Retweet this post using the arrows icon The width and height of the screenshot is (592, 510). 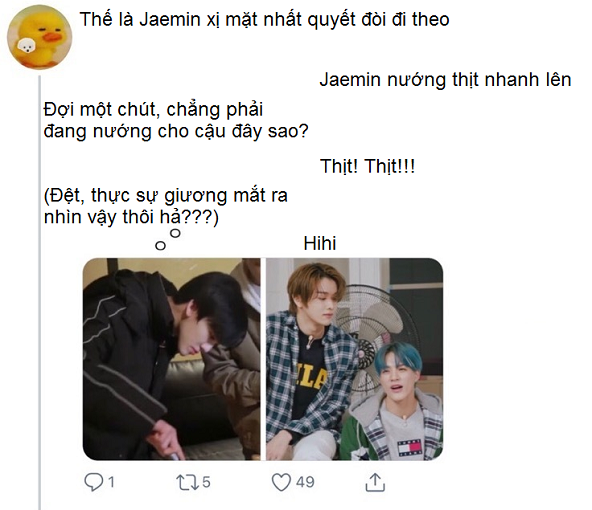pyautogui.click(x=188, y=482)
